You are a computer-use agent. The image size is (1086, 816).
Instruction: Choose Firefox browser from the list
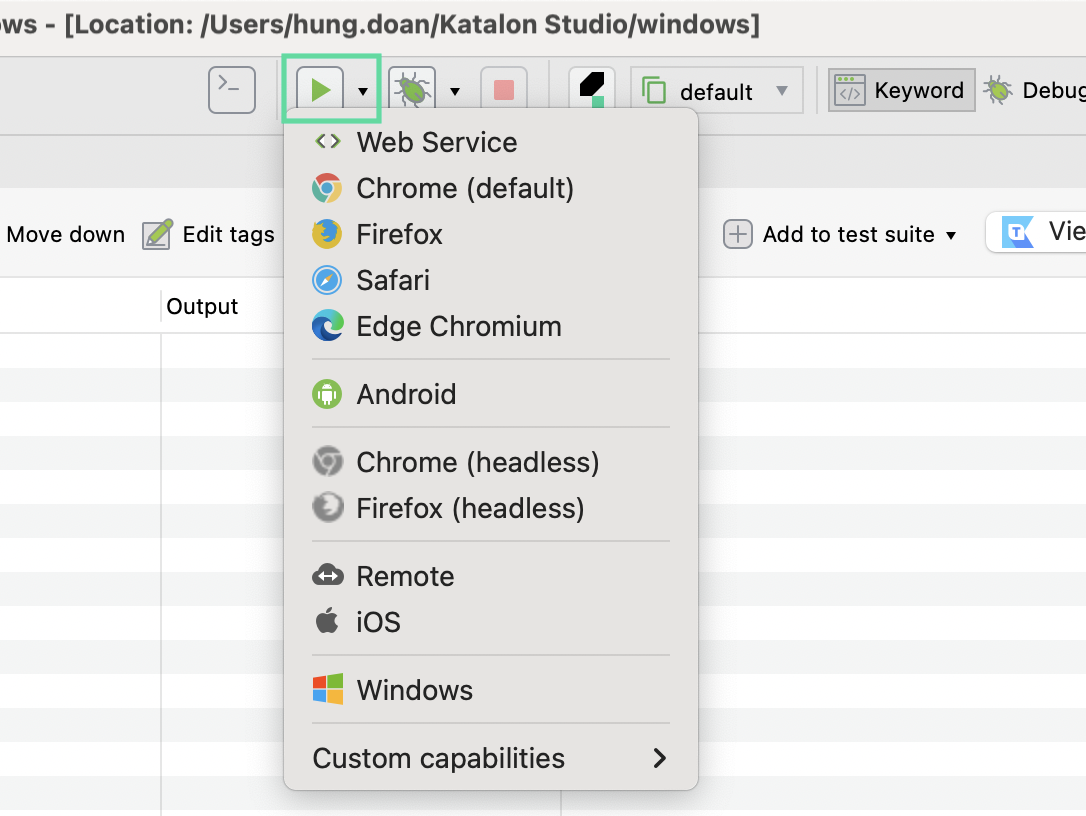399,234
